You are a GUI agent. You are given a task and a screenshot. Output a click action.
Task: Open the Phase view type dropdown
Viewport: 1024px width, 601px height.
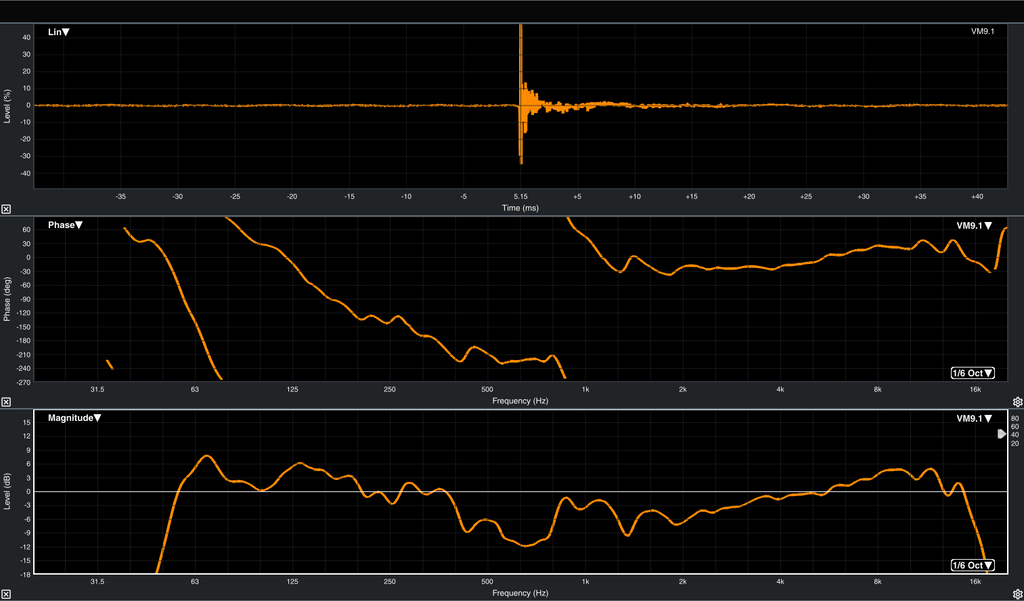[65, 225]
